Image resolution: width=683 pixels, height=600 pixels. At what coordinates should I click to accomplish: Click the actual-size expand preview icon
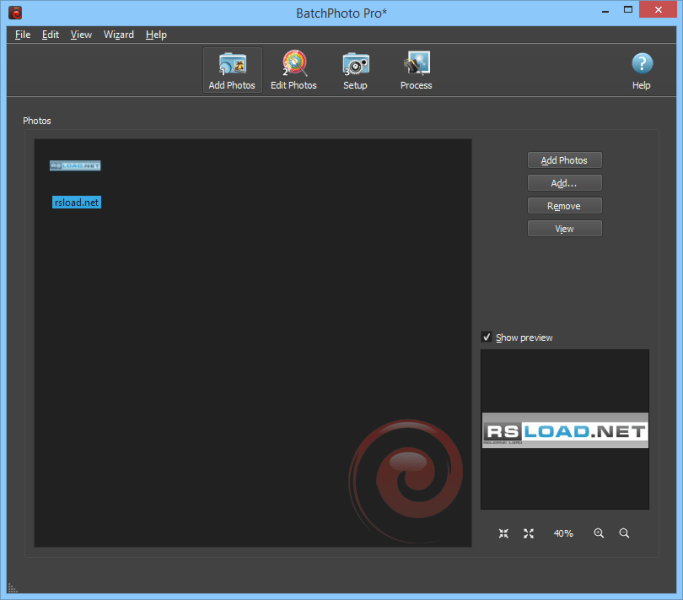528,533
